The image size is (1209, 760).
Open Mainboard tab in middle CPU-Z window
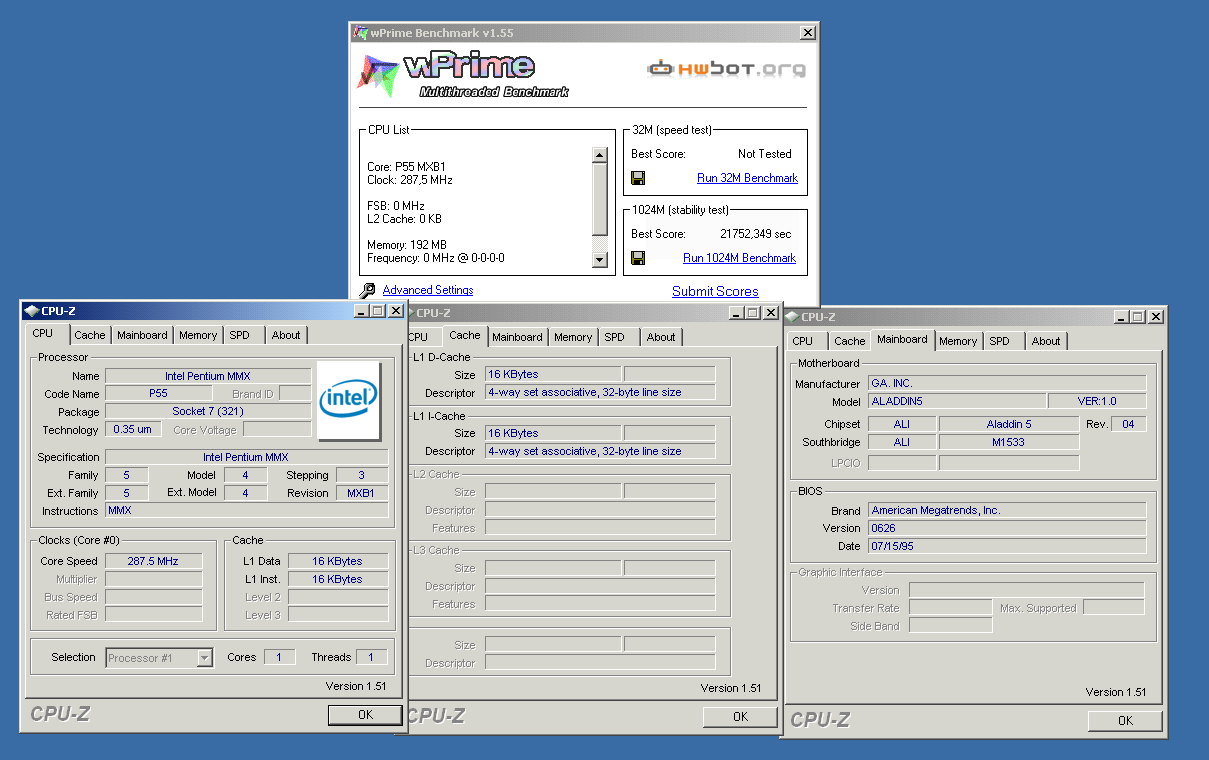click(517, 337)
